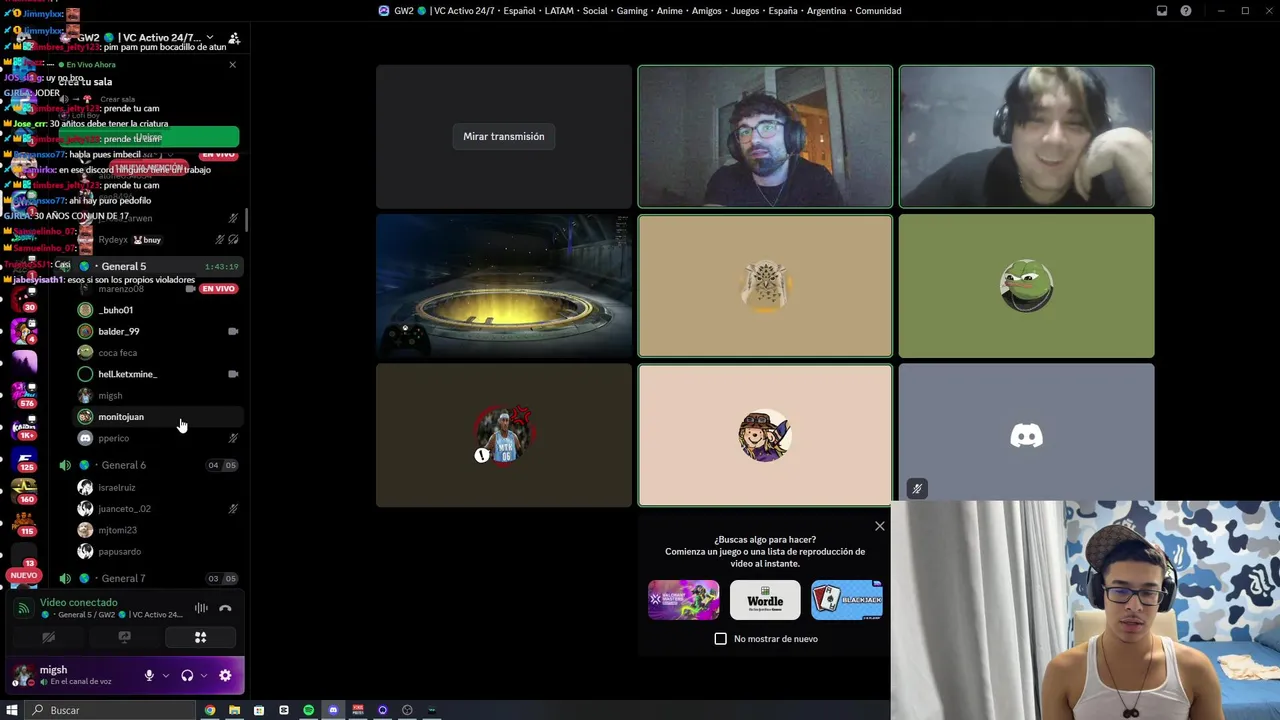Viewport: 1280px width, 720px height.
Task: Click Mirar transmisión button
Action: click(504, 136)
